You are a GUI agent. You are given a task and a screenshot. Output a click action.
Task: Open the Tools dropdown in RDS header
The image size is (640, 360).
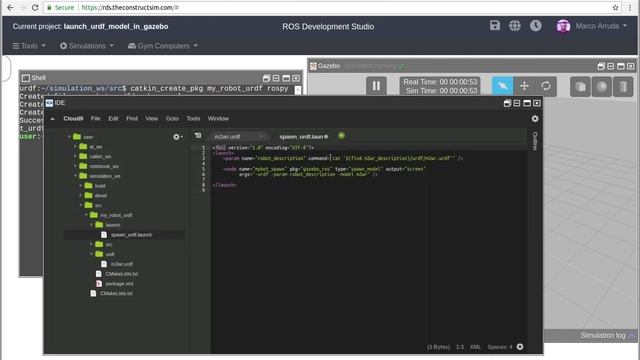(x=29, y=46)
